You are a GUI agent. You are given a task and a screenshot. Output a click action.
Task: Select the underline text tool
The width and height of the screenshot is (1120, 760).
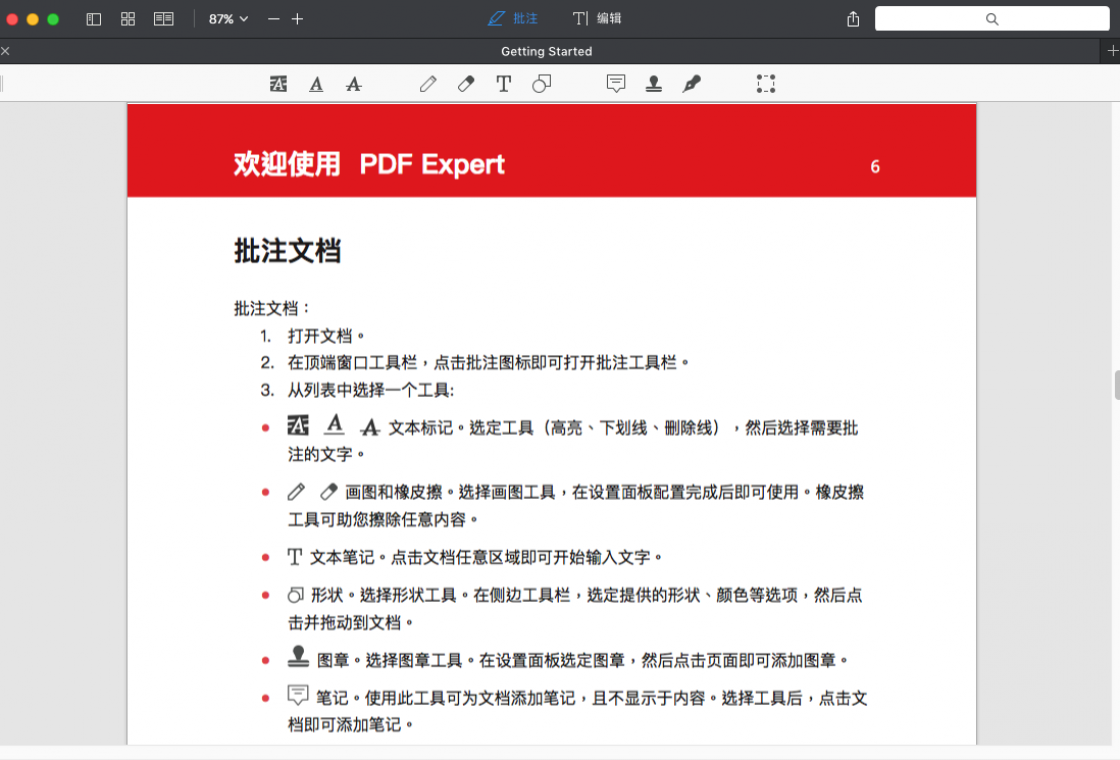(x=316, y=84)
